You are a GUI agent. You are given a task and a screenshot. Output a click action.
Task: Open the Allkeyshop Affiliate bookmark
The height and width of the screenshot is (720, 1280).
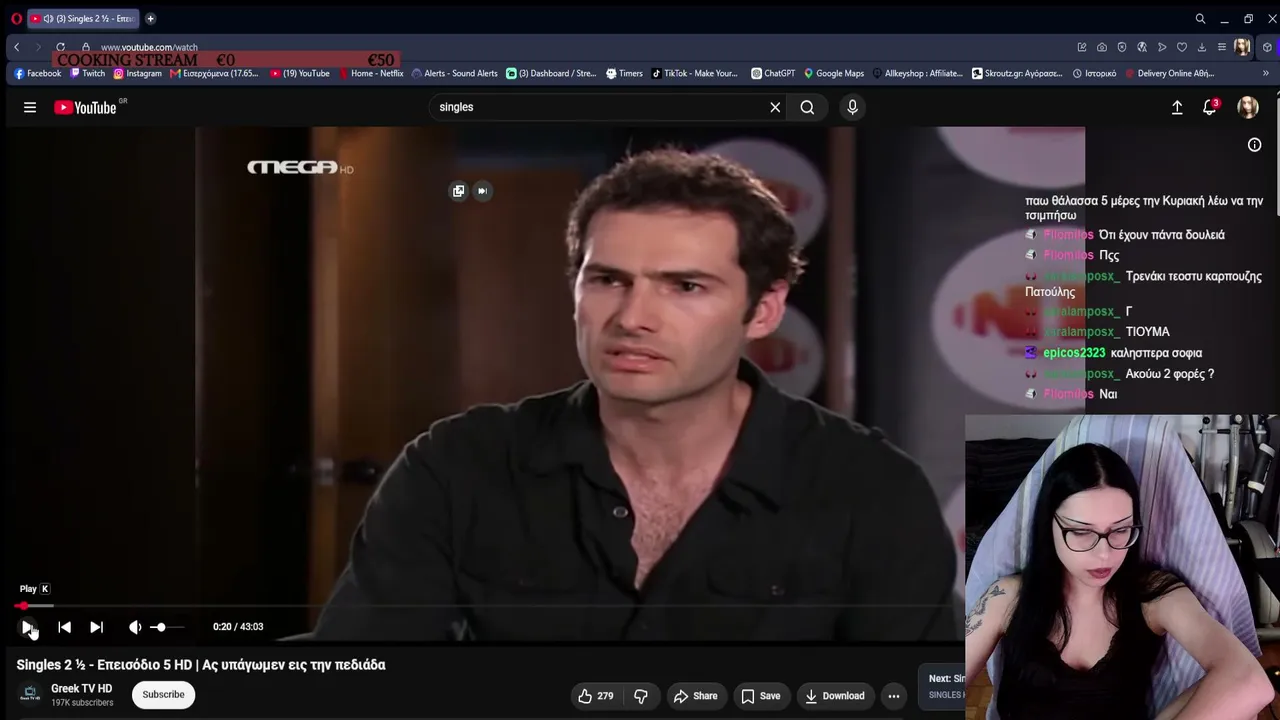pos(917,73)
